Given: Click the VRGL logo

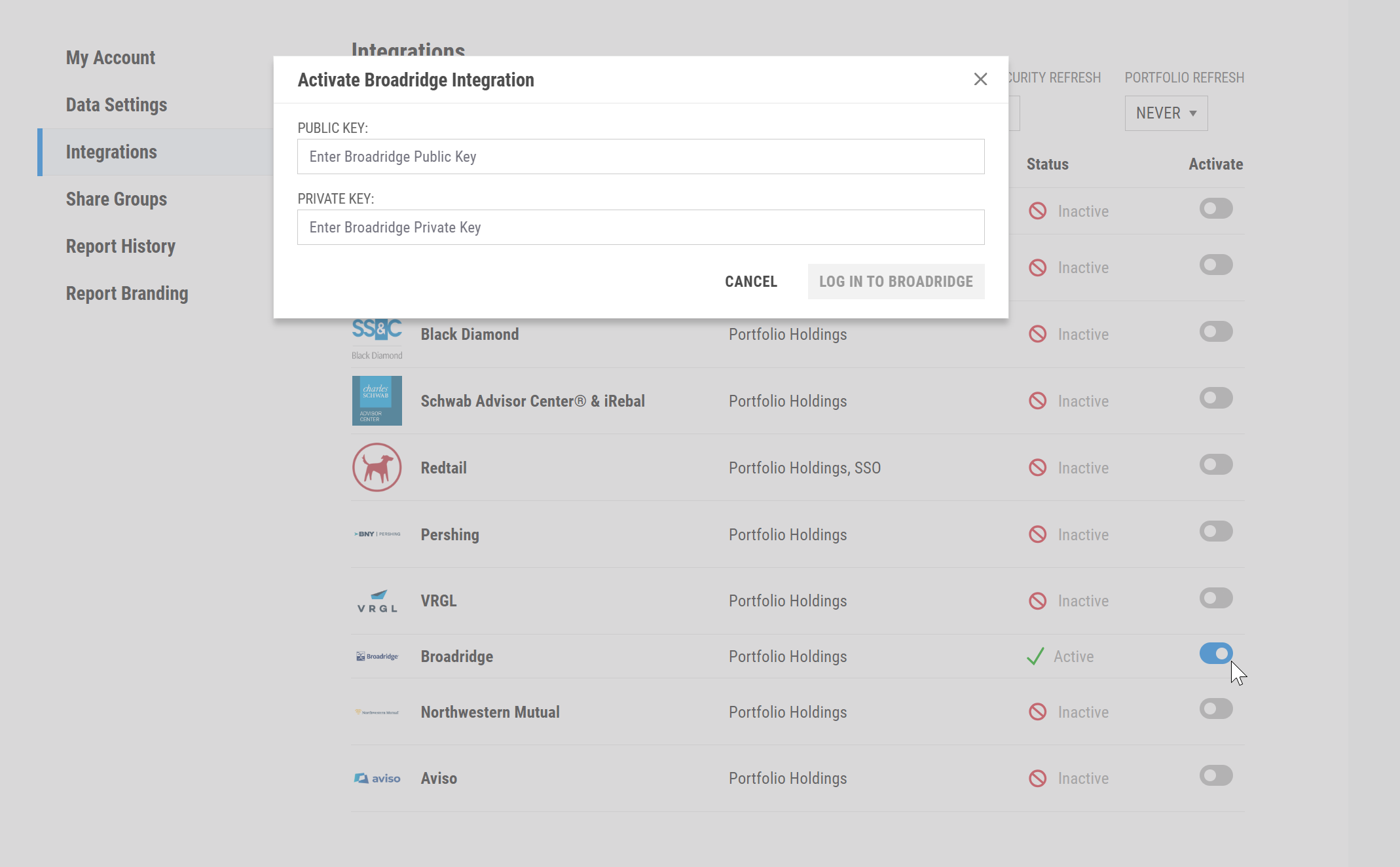Looking at the screenshot, I should click(x=377, y=601).
